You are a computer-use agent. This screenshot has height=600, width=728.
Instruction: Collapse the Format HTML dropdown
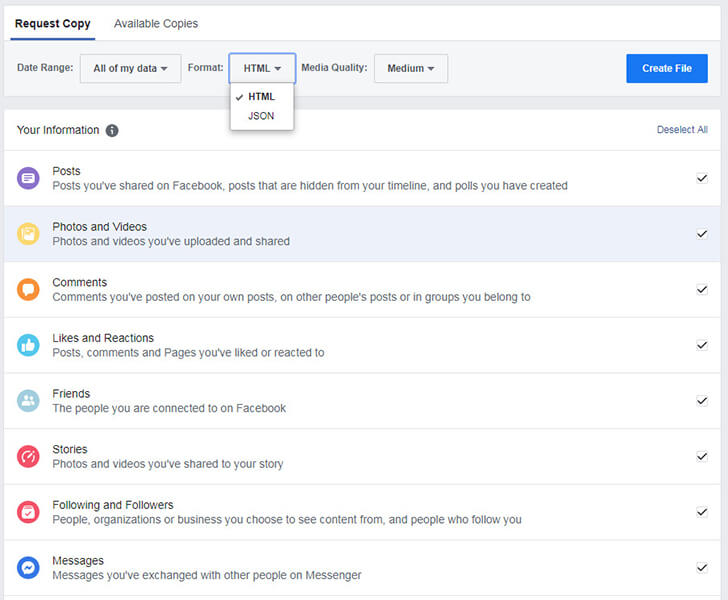262,68
